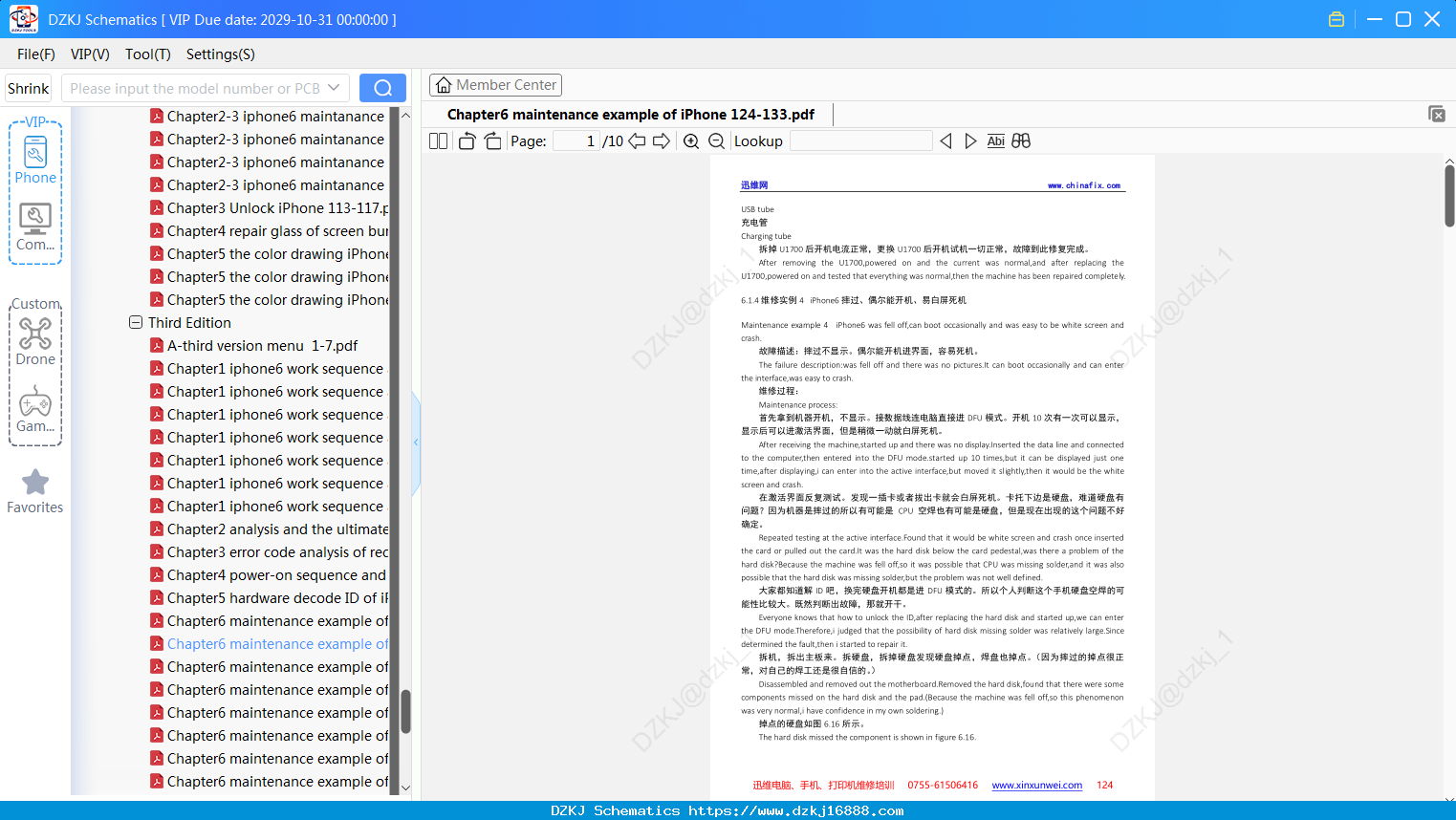Open the File(F) menu
Image resolution: width=1456 pixels, height=820 pixels.
point(36,54)
